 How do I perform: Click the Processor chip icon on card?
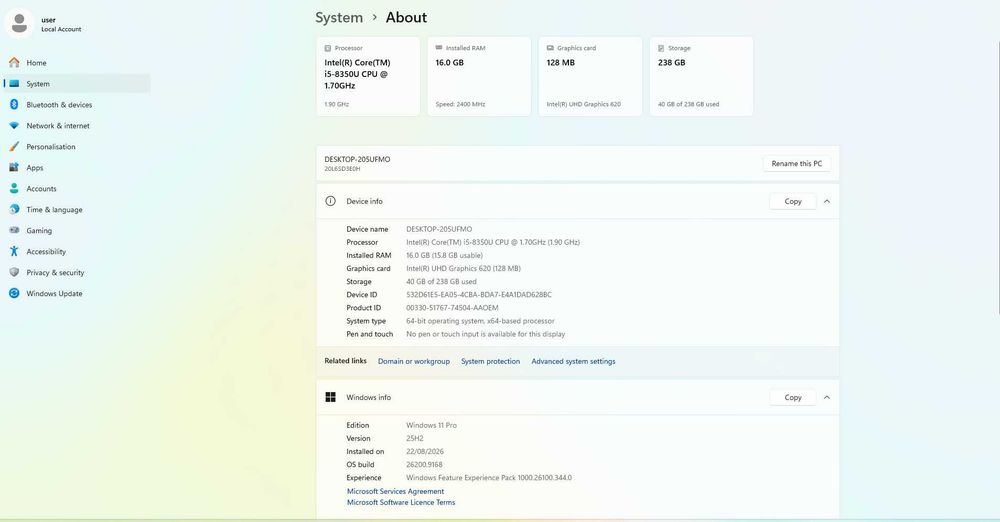(328, 48)
